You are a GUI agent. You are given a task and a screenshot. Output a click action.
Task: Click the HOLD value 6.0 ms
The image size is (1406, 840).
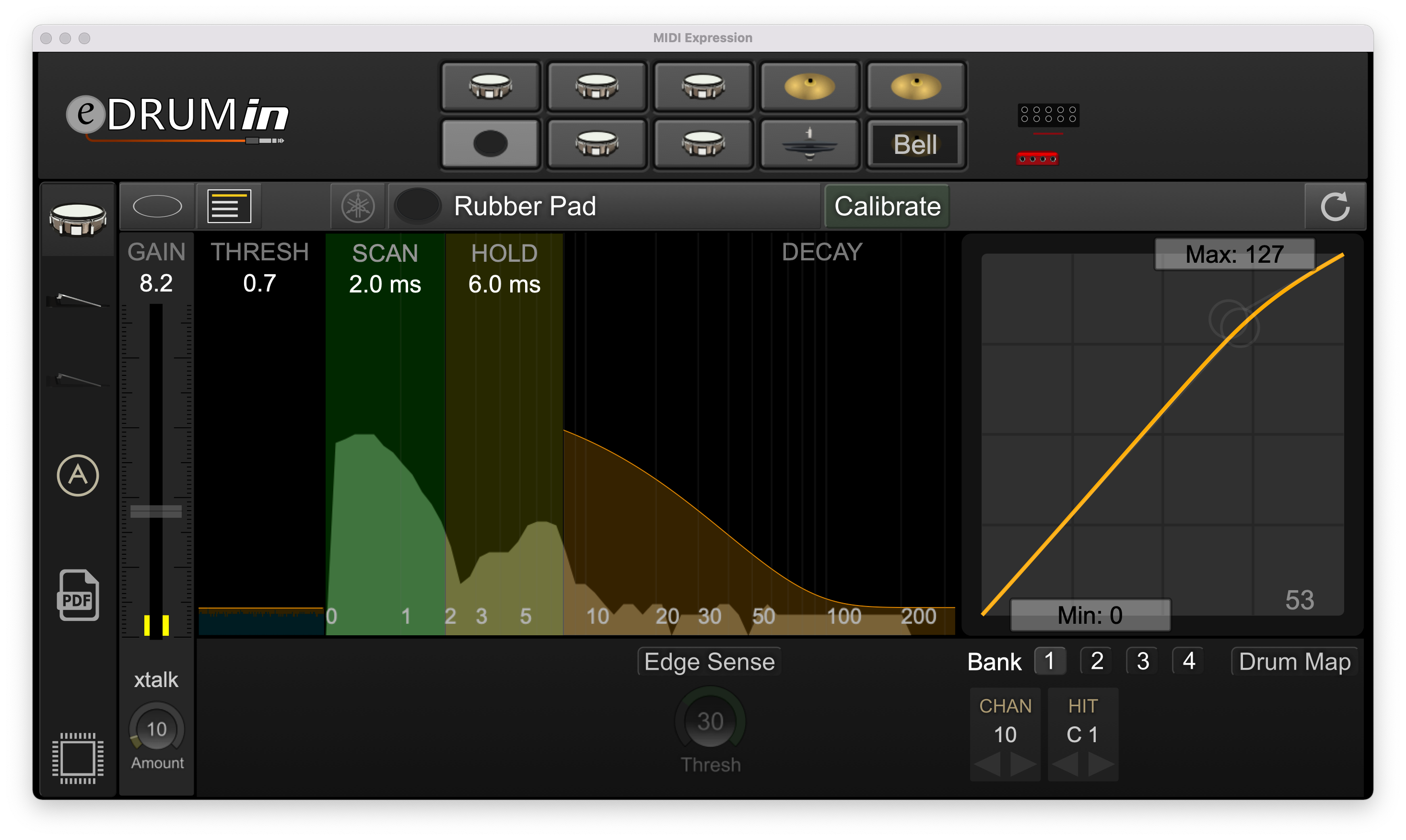(504, 284)
